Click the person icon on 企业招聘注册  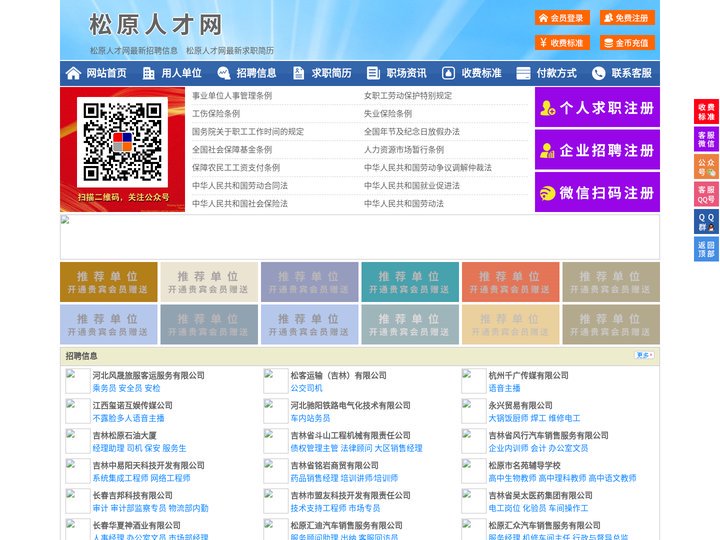coord(547,150)
